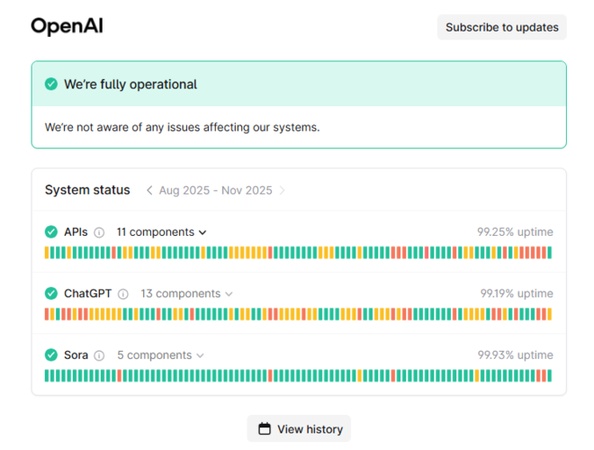Click the Aug 2025 - Nov 2025 date range
Viewport: 594px width, 450px height.
click(x=216, y=190)
